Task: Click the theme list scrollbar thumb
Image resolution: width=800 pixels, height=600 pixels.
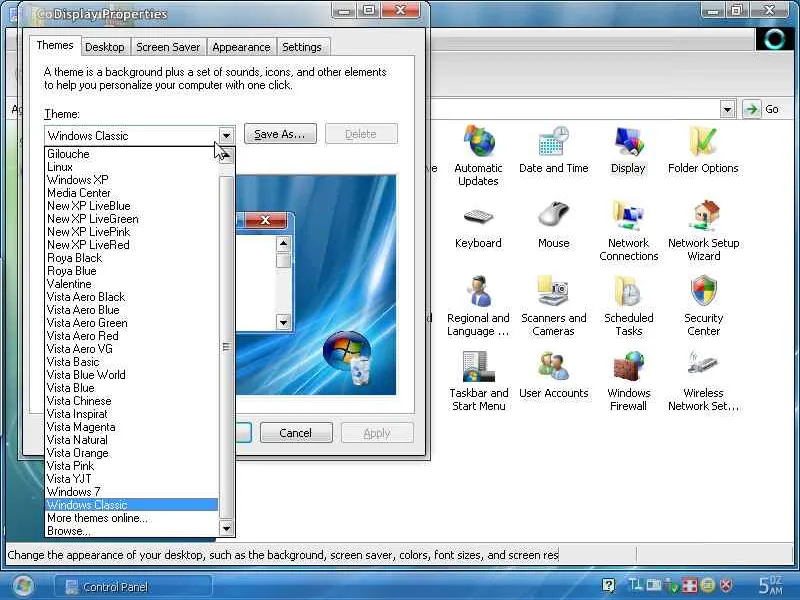Action: 226,347
